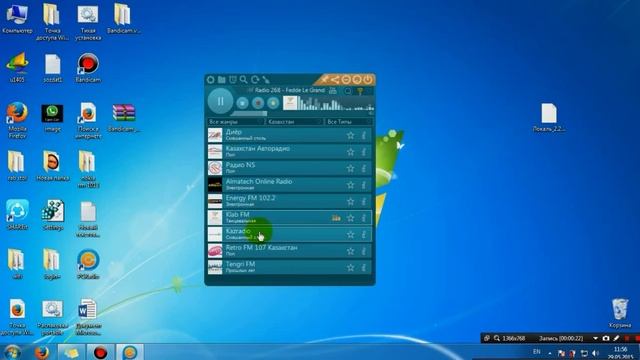Image resolution: width=640 pixels, height=360 pixels.
Task: Open Firefox from the taskbar
Action: coord(42,352)
